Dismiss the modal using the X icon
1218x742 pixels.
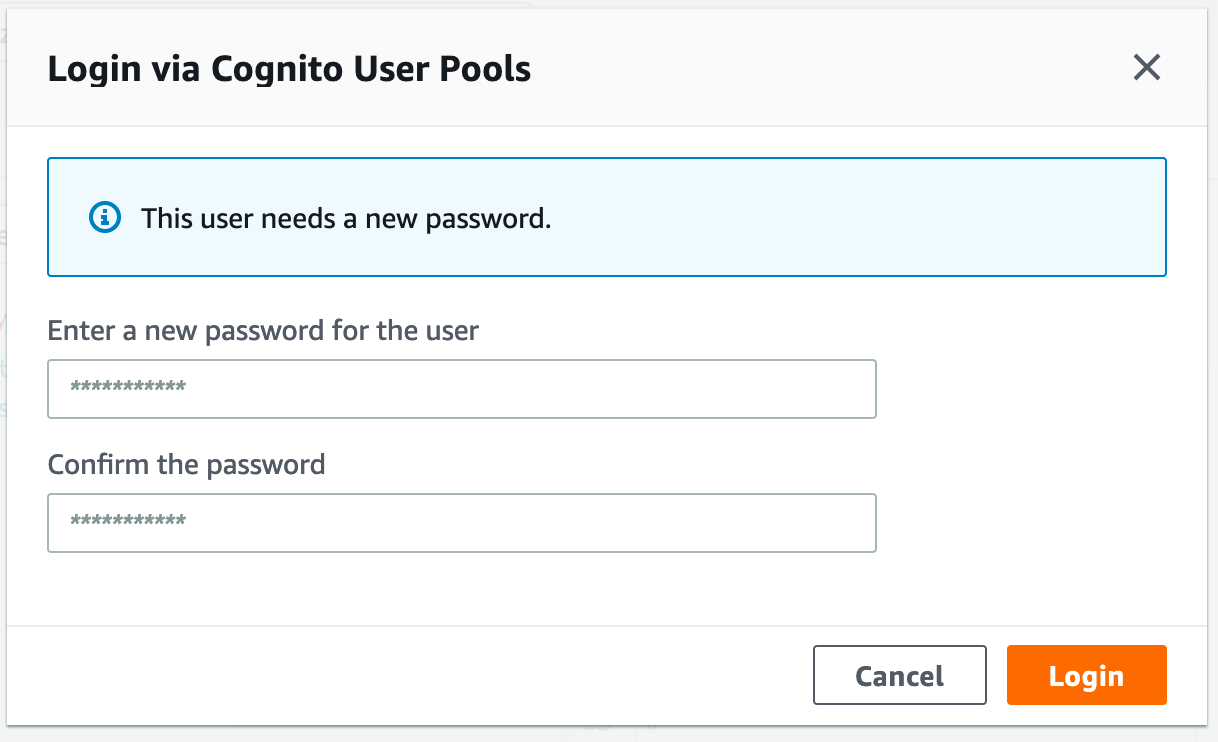[1146, 68]
